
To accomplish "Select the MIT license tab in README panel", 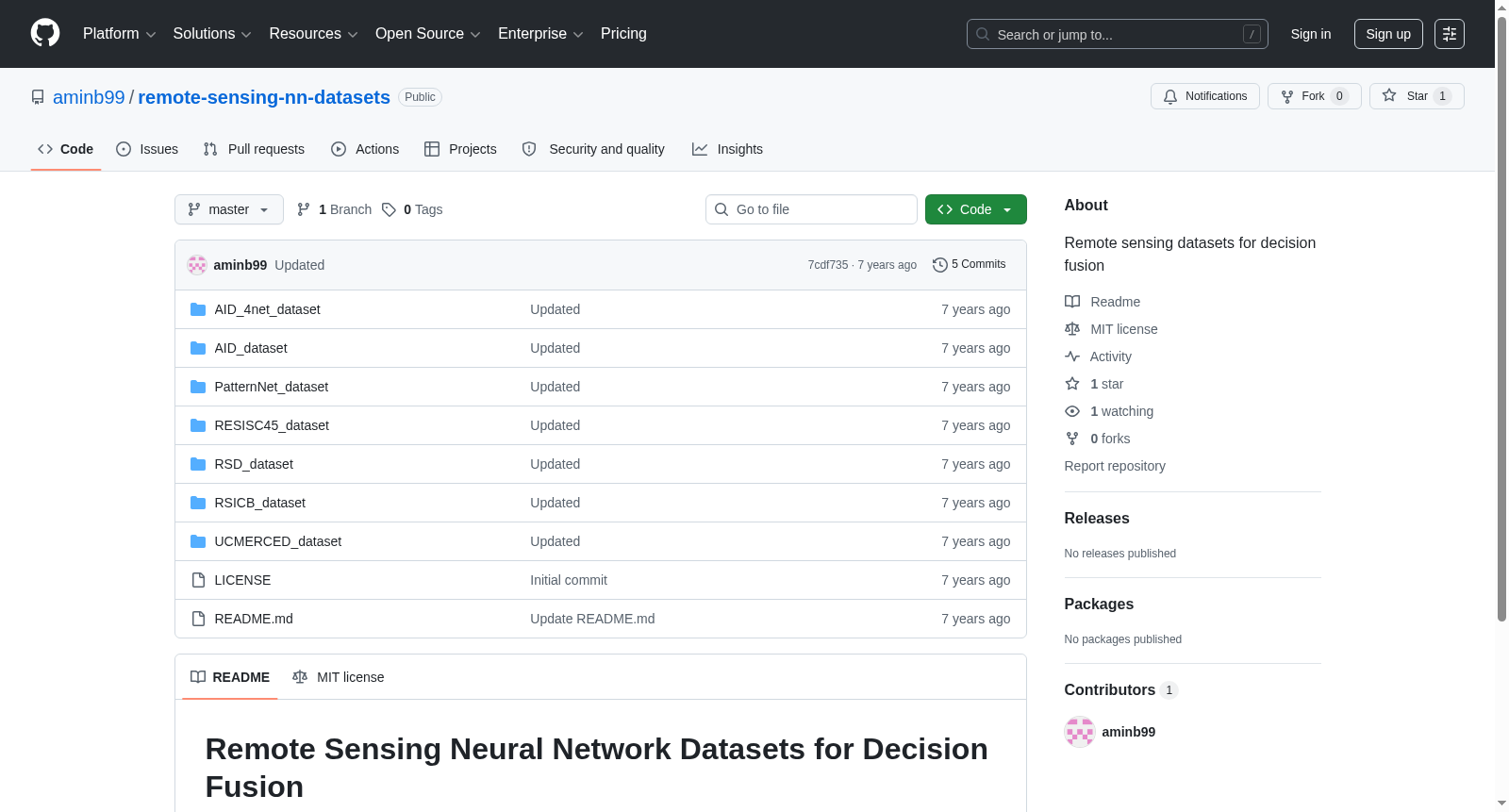I will point(339,677).
